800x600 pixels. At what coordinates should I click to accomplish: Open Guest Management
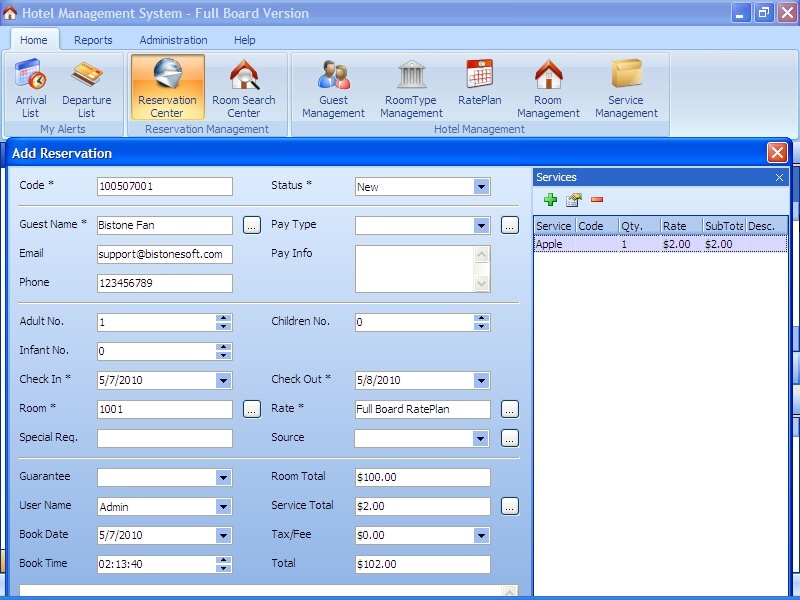coord(333,88)
